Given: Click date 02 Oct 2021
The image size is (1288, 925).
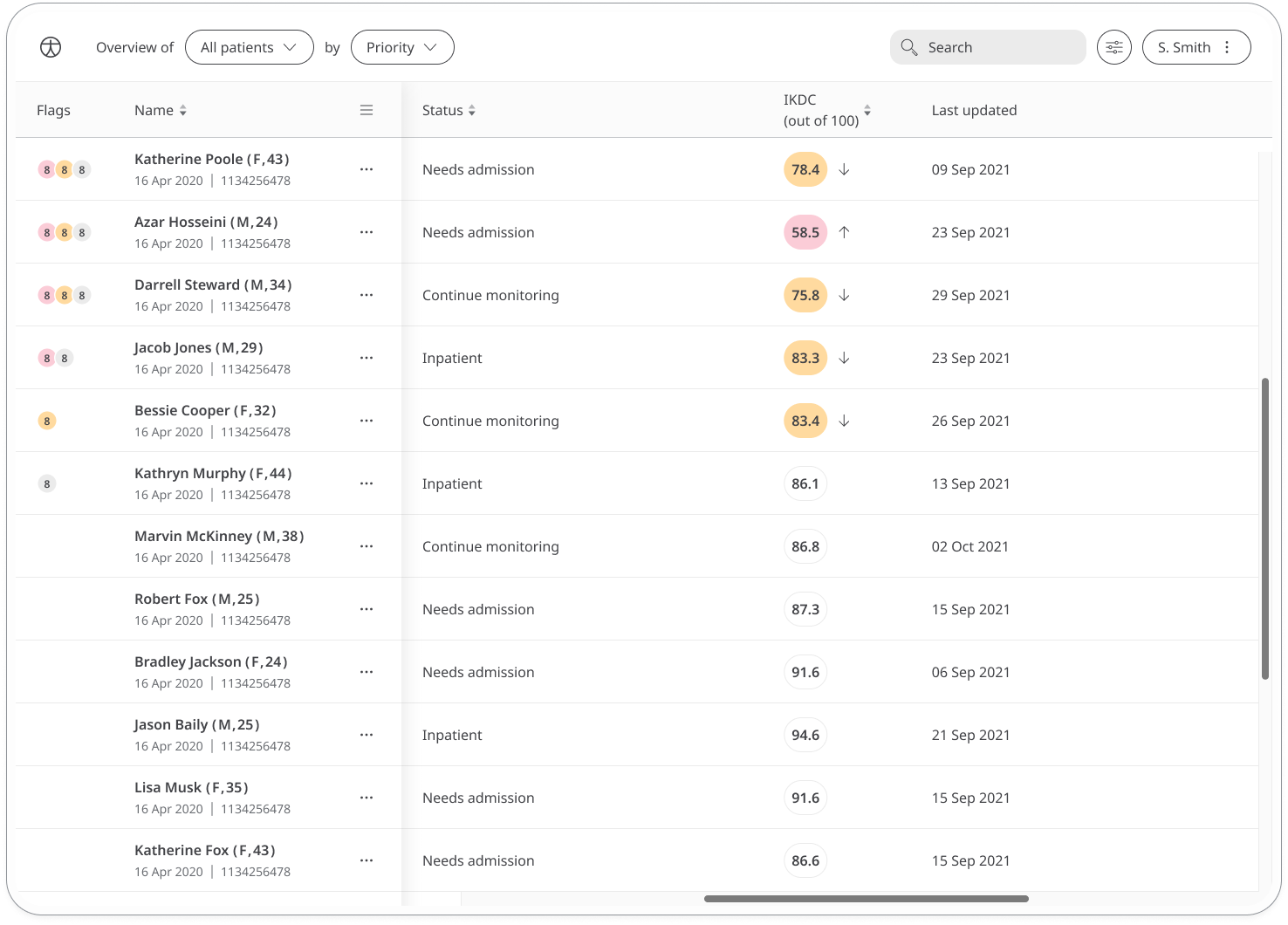Looking at the screenshot, I should click(x=969, y=546).
